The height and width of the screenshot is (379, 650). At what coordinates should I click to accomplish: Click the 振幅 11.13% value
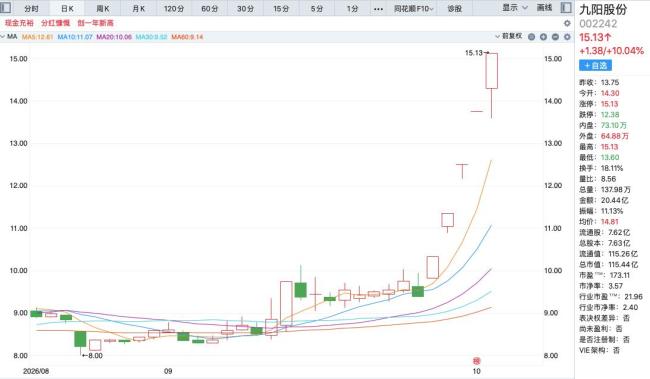click(x=612, y=211)
